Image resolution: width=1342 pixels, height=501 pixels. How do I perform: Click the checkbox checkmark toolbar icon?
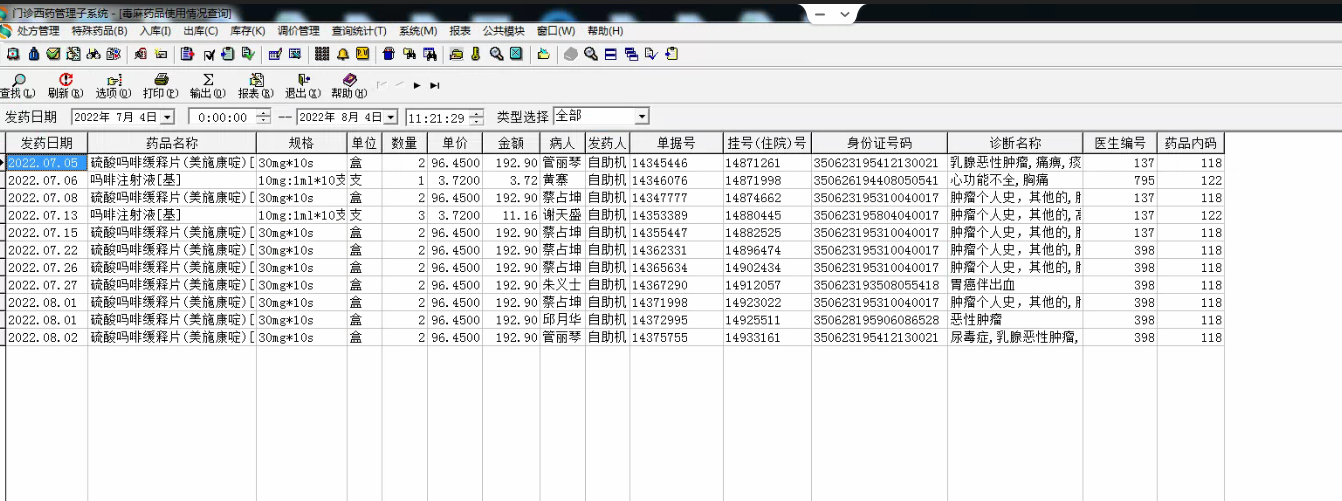(x=209, y=54)
